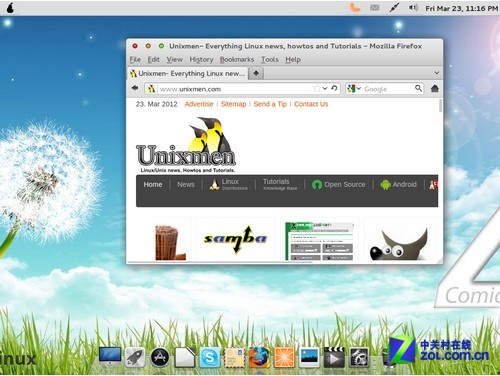The width and height of the screenshot is (500, 376).
Task: Click the page vertical scrollbar
Action: tap(440, 105)
